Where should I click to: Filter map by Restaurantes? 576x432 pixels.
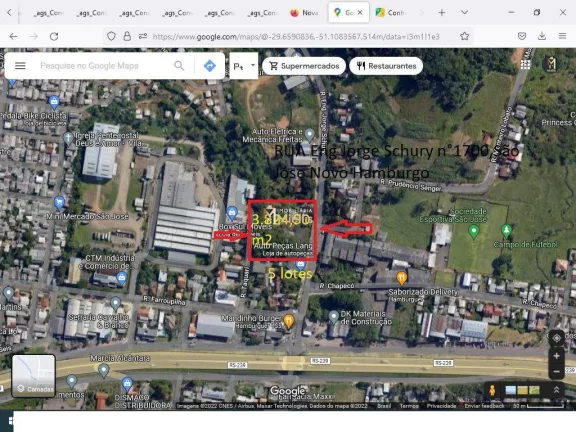(386, 66)
